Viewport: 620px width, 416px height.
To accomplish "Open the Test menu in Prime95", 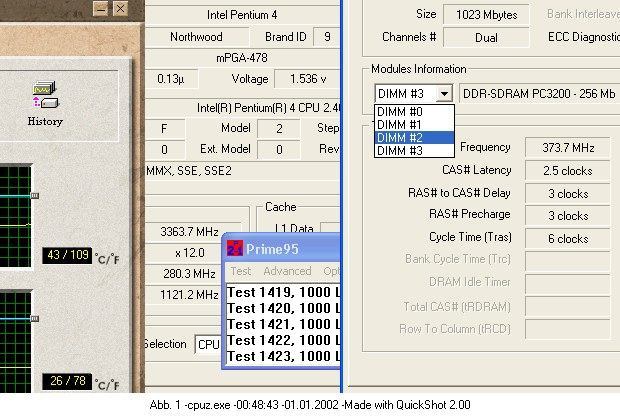I will click(241, 271).
